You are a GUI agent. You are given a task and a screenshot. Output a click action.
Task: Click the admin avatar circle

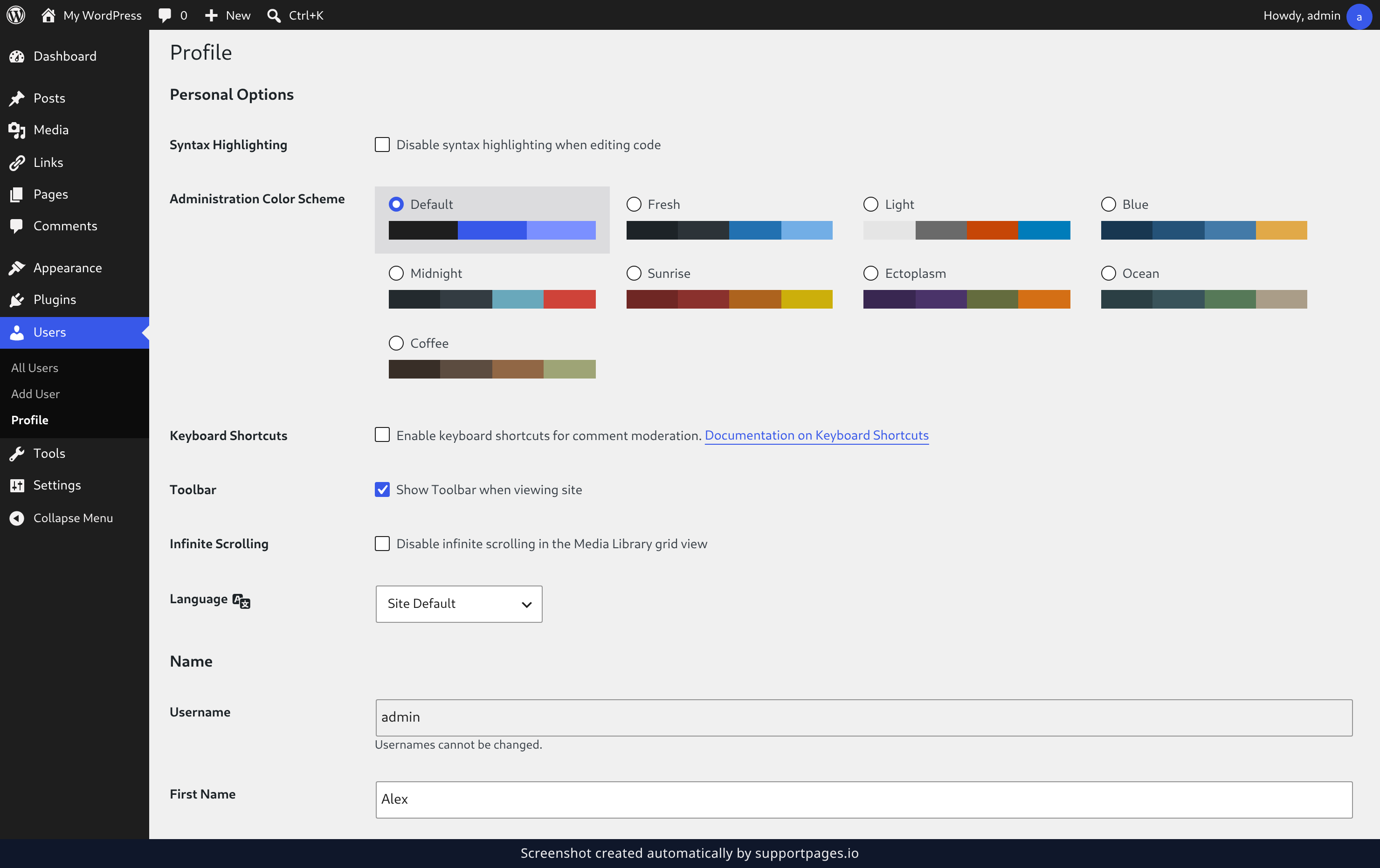click(1359, 16)
